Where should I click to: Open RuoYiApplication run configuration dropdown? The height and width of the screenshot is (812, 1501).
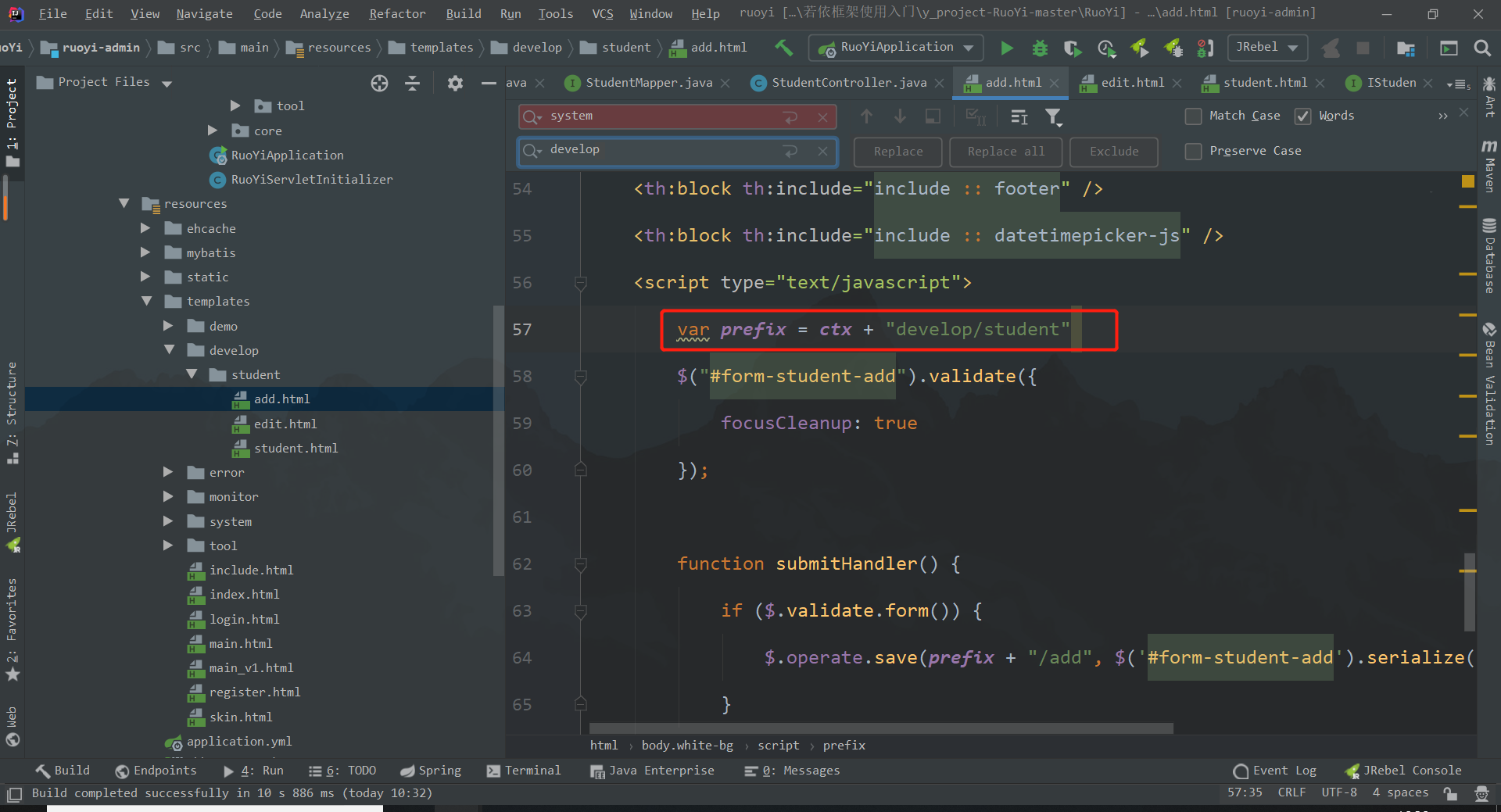point(896,48)
